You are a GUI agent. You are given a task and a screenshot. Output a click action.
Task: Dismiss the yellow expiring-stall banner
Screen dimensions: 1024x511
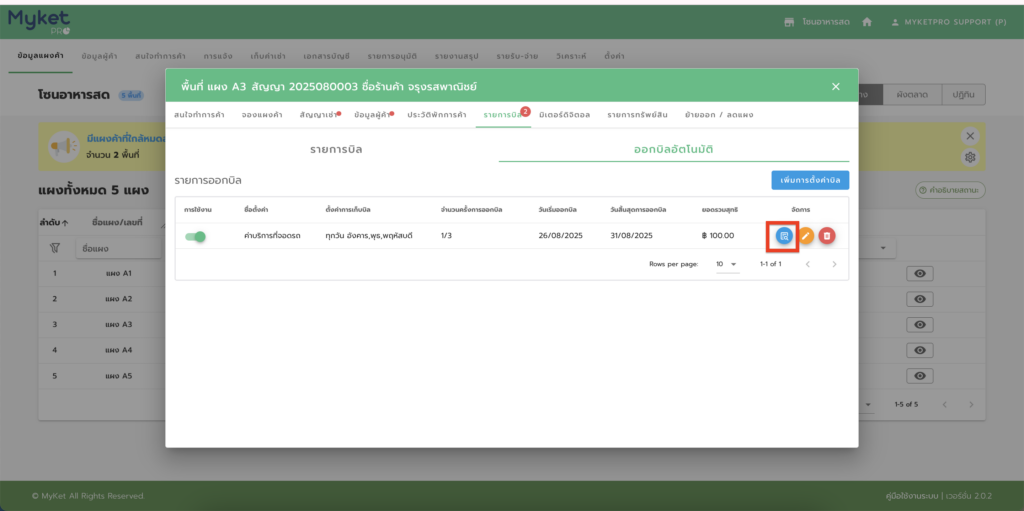(970, 136)
